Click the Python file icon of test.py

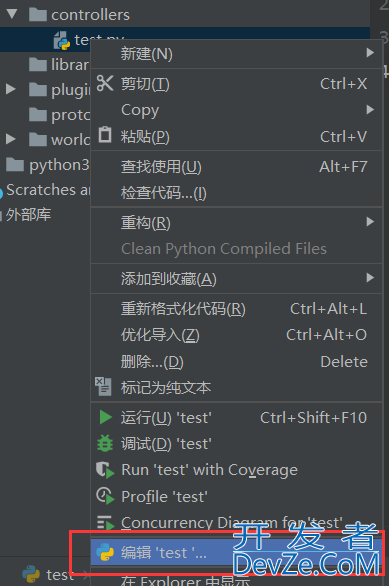(x=62, y=40)
